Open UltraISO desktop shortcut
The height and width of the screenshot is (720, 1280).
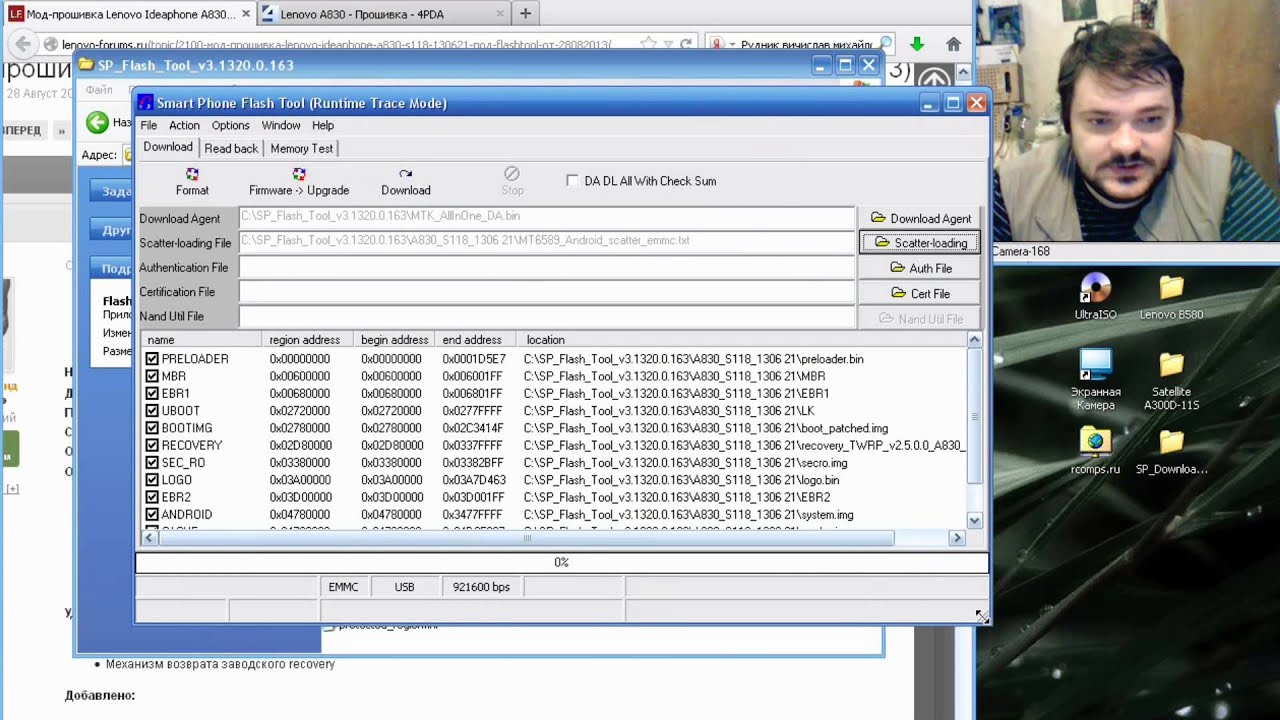coord(1095,297)
